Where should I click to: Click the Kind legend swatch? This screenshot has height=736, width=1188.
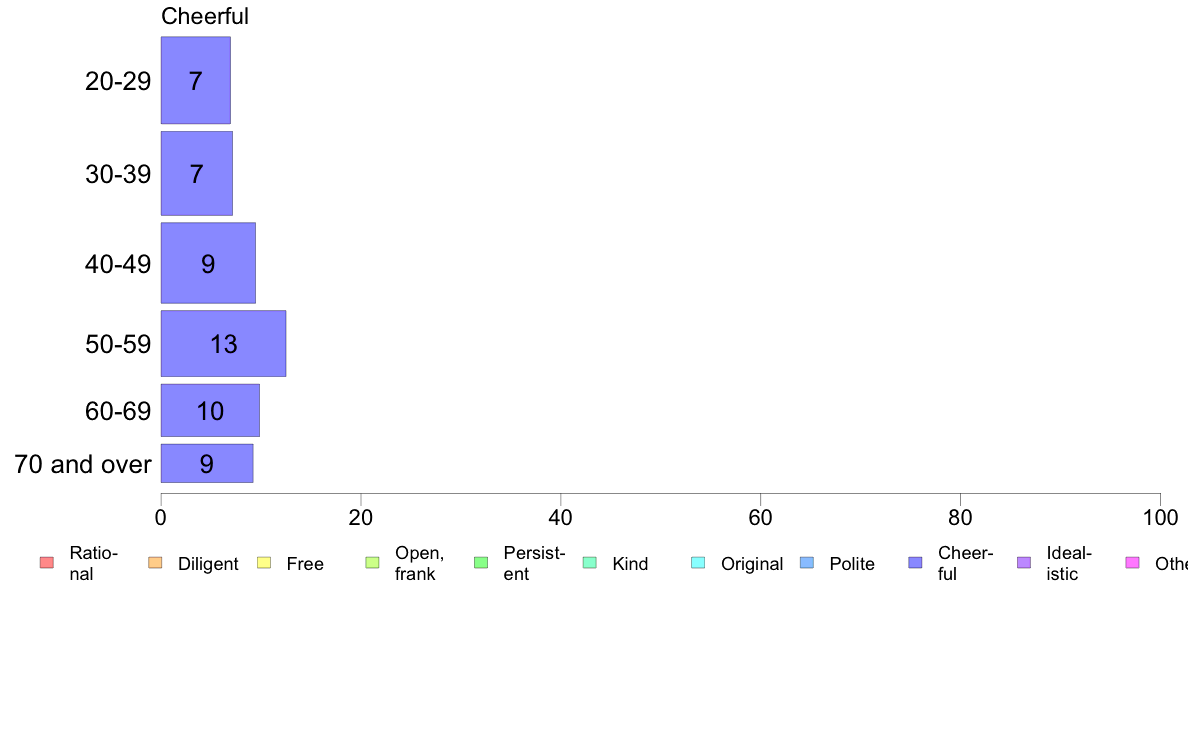(x=589, y=563)
